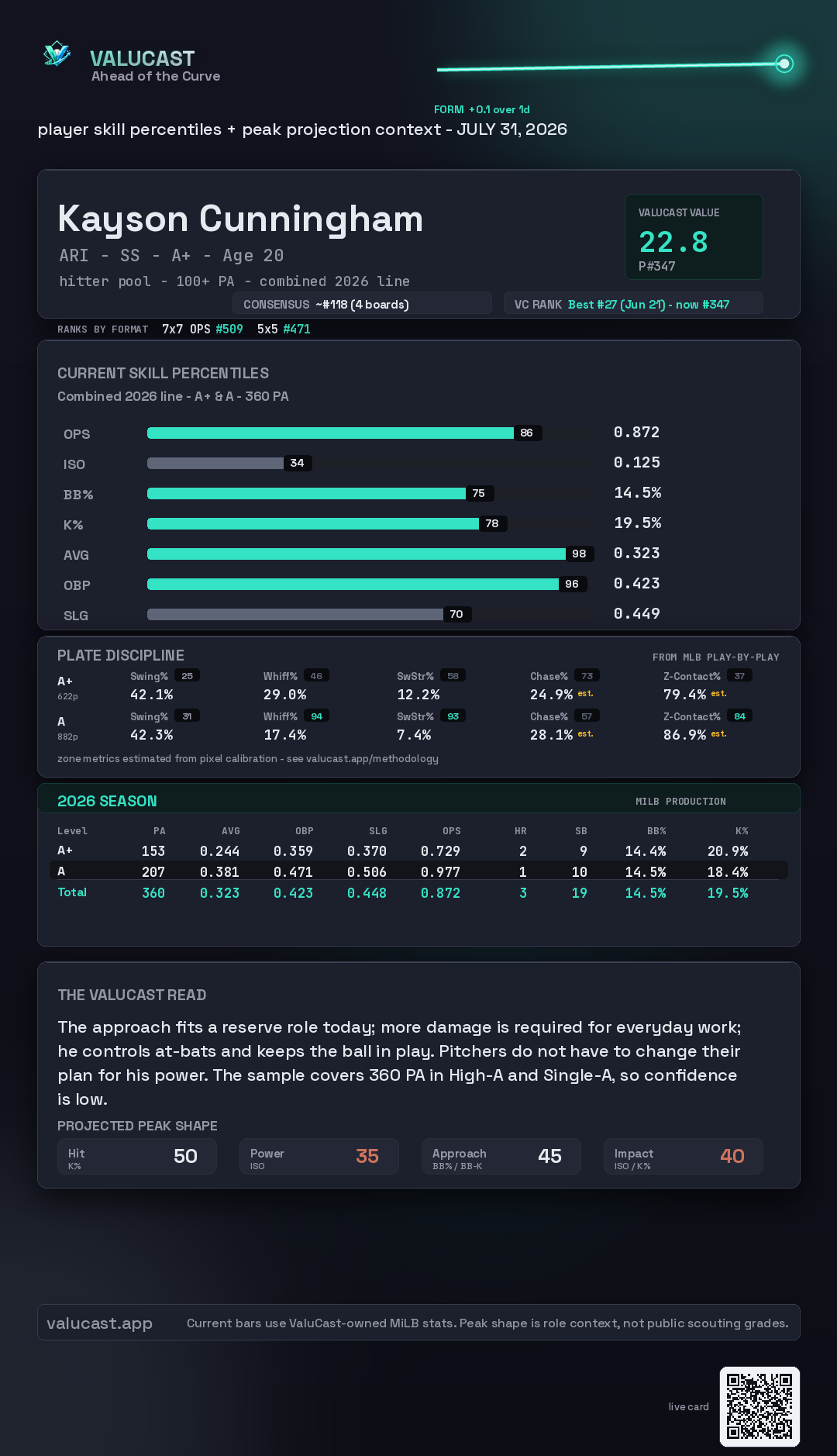Click the Power 35 peak card

pyautogui.click(x=319, y=1156)
